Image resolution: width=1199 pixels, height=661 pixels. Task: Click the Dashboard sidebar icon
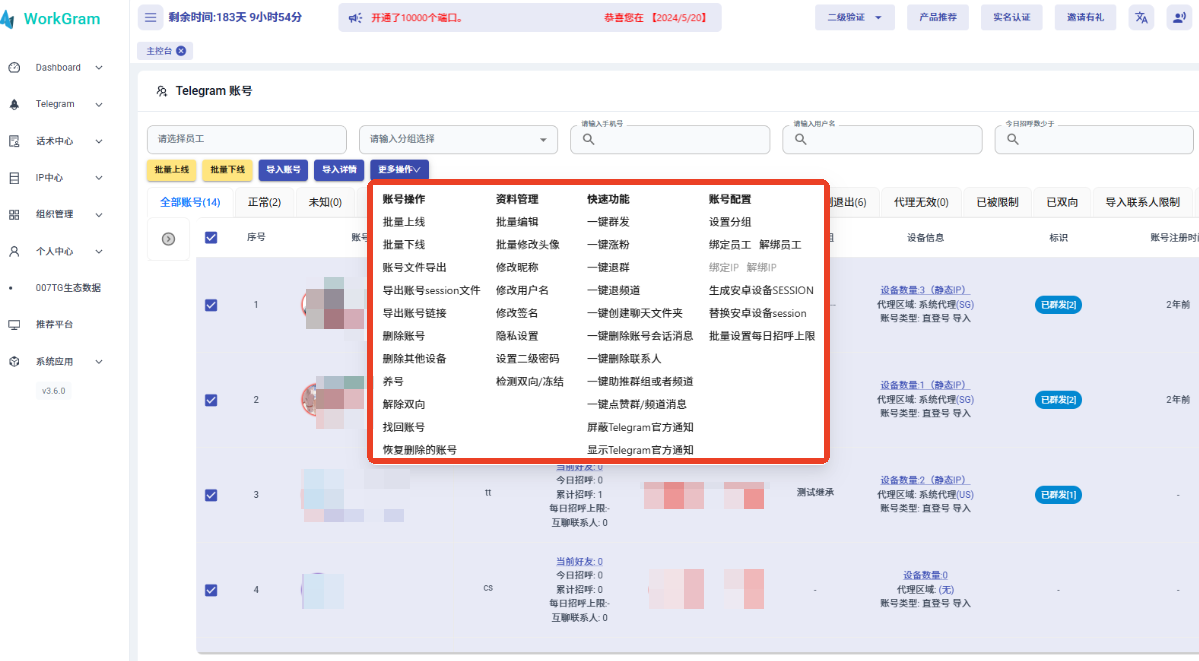click(14, 68)
